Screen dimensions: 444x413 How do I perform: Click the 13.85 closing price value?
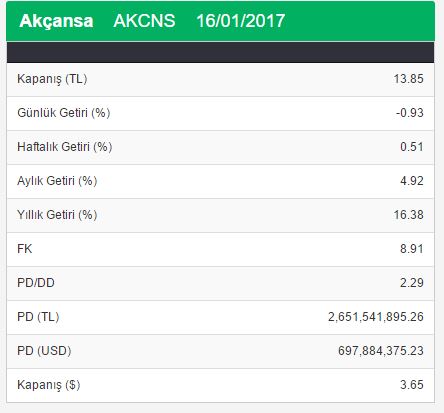click(x=409, y=79)
